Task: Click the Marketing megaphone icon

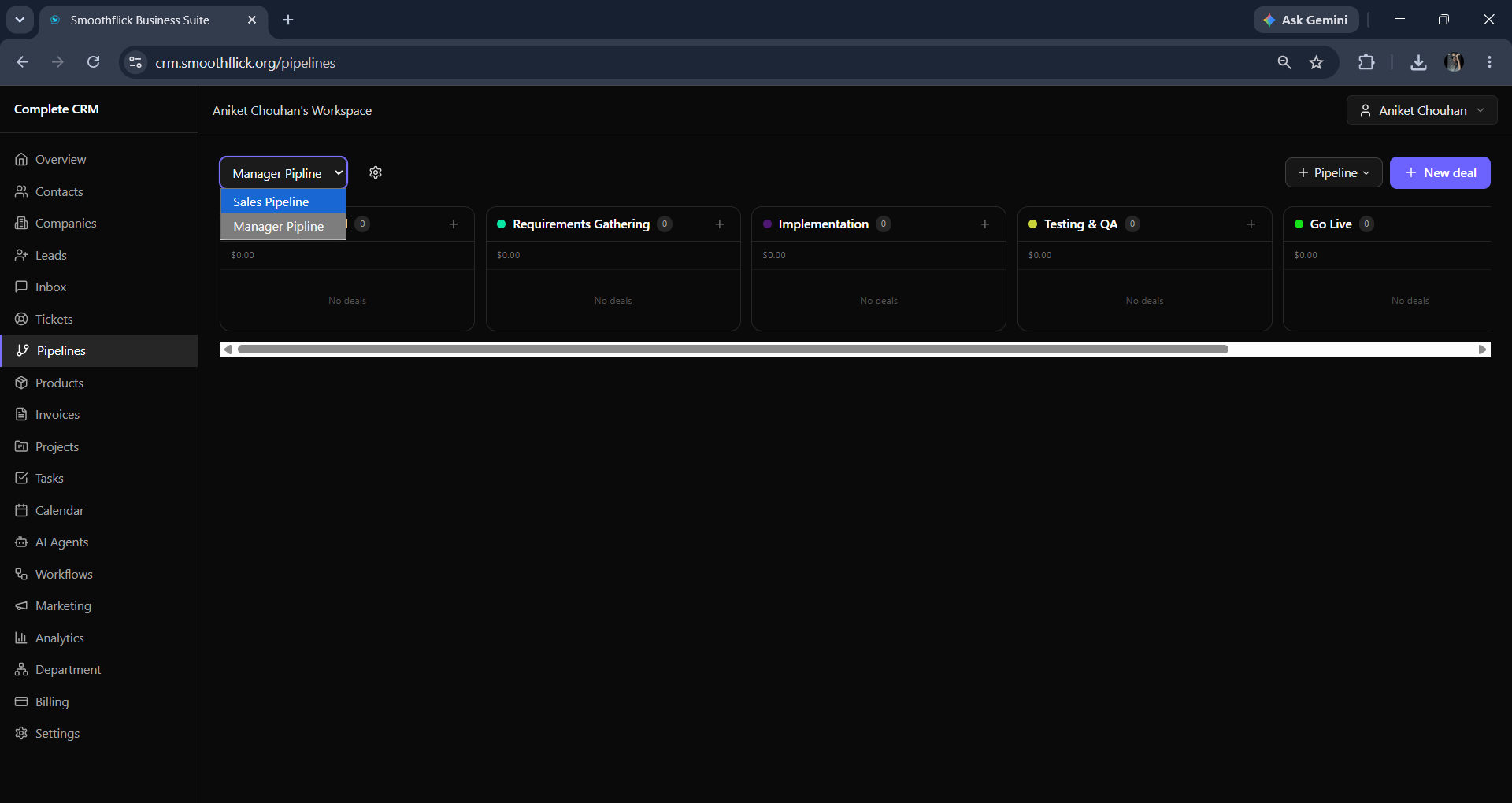Action: pyautogui.click(x=21, y=605)
